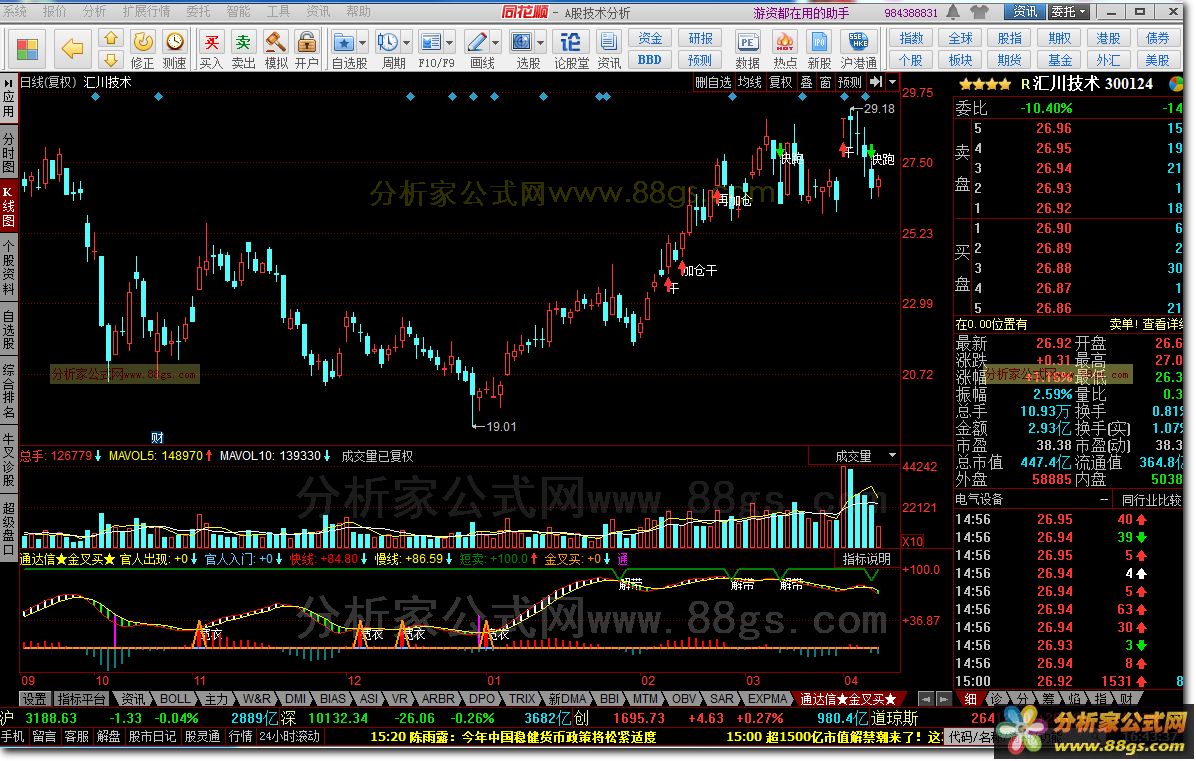Click the 卖出 sell icon
This screenshot has width=1196, height=761.
coord(243,50)
